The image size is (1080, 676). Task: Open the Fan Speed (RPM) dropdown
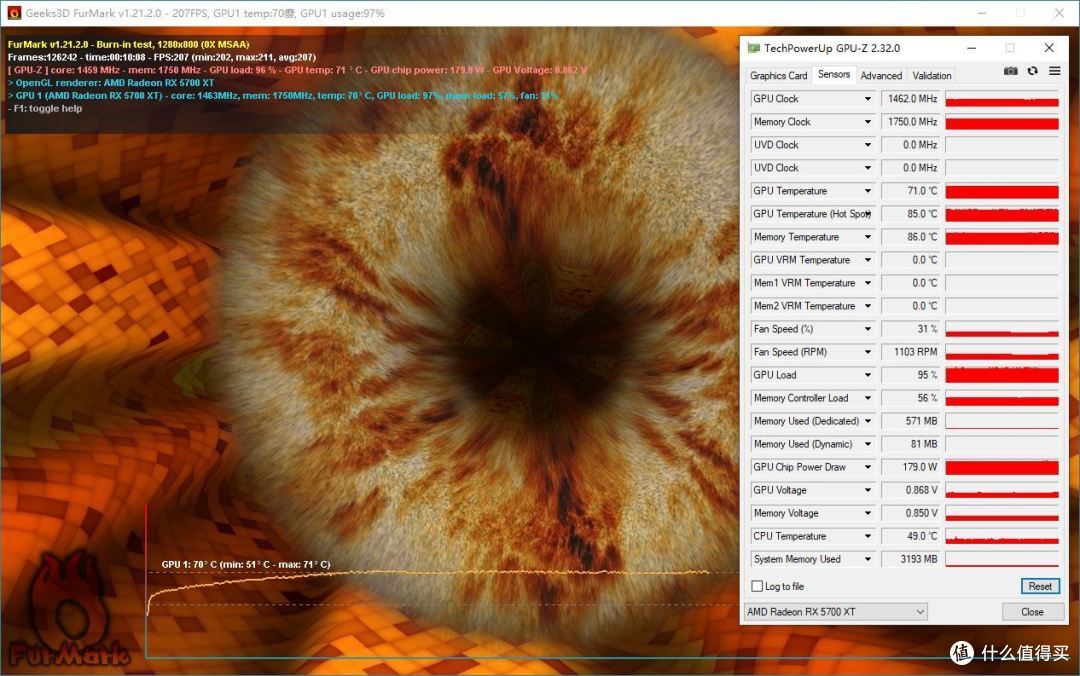(868, 352)
